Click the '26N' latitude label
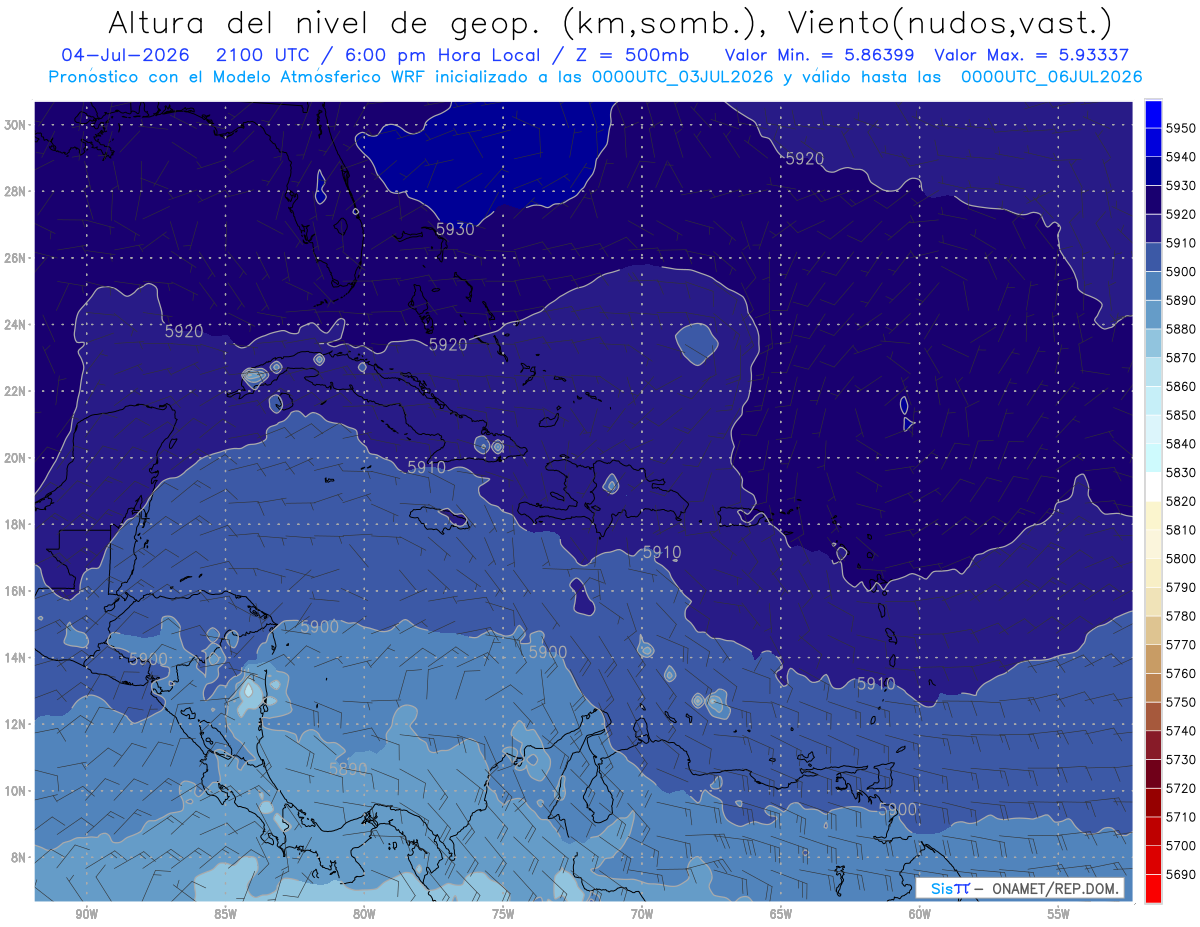1200x927 pixels. (x=15, y=258)
